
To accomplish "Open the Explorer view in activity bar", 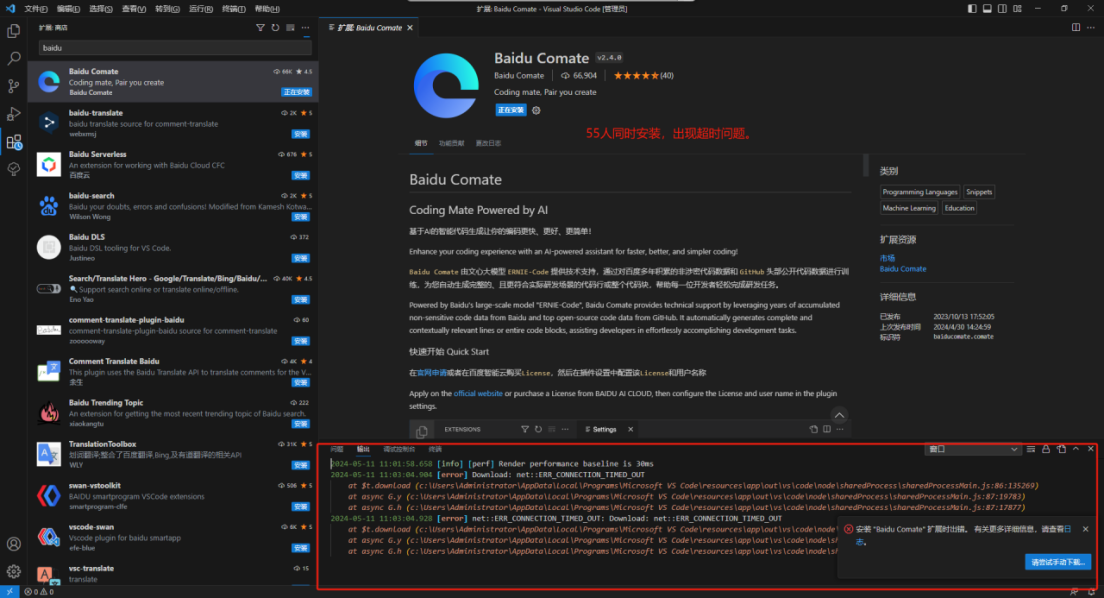I will coord(13,31).
